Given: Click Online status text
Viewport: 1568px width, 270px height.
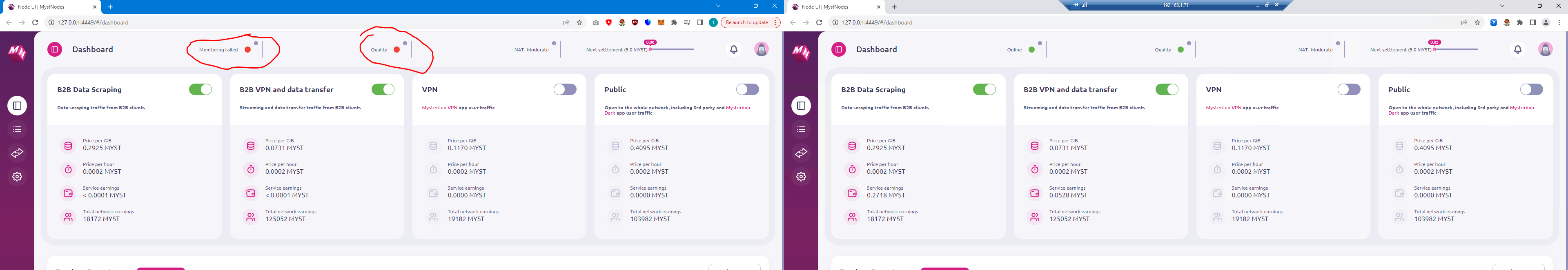Looking at the screenshot, I should click(1014, 50).
